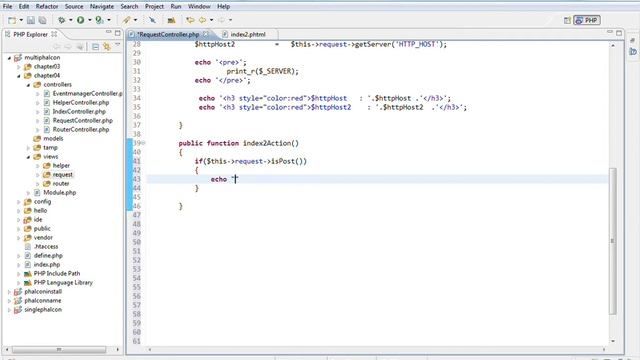Expand the temp folder

pyautogui.click(x=28, y=148)
